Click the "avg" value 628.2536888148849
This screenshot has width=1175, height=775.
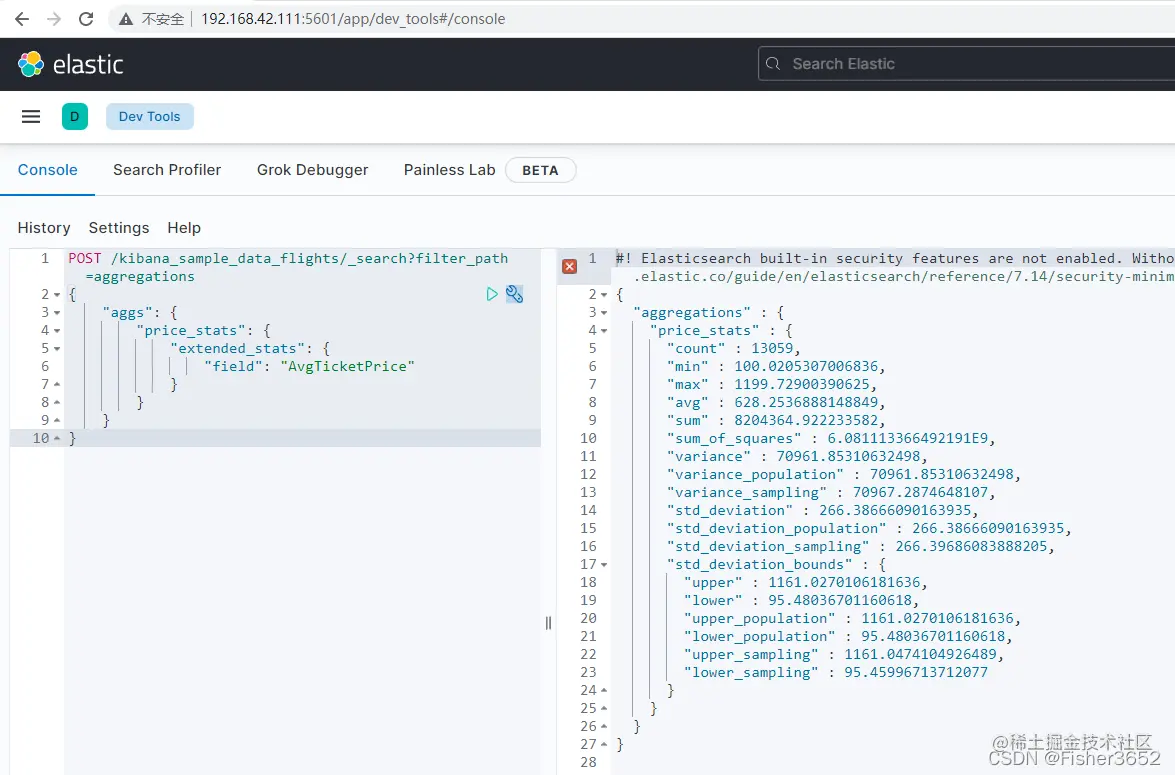806,402
